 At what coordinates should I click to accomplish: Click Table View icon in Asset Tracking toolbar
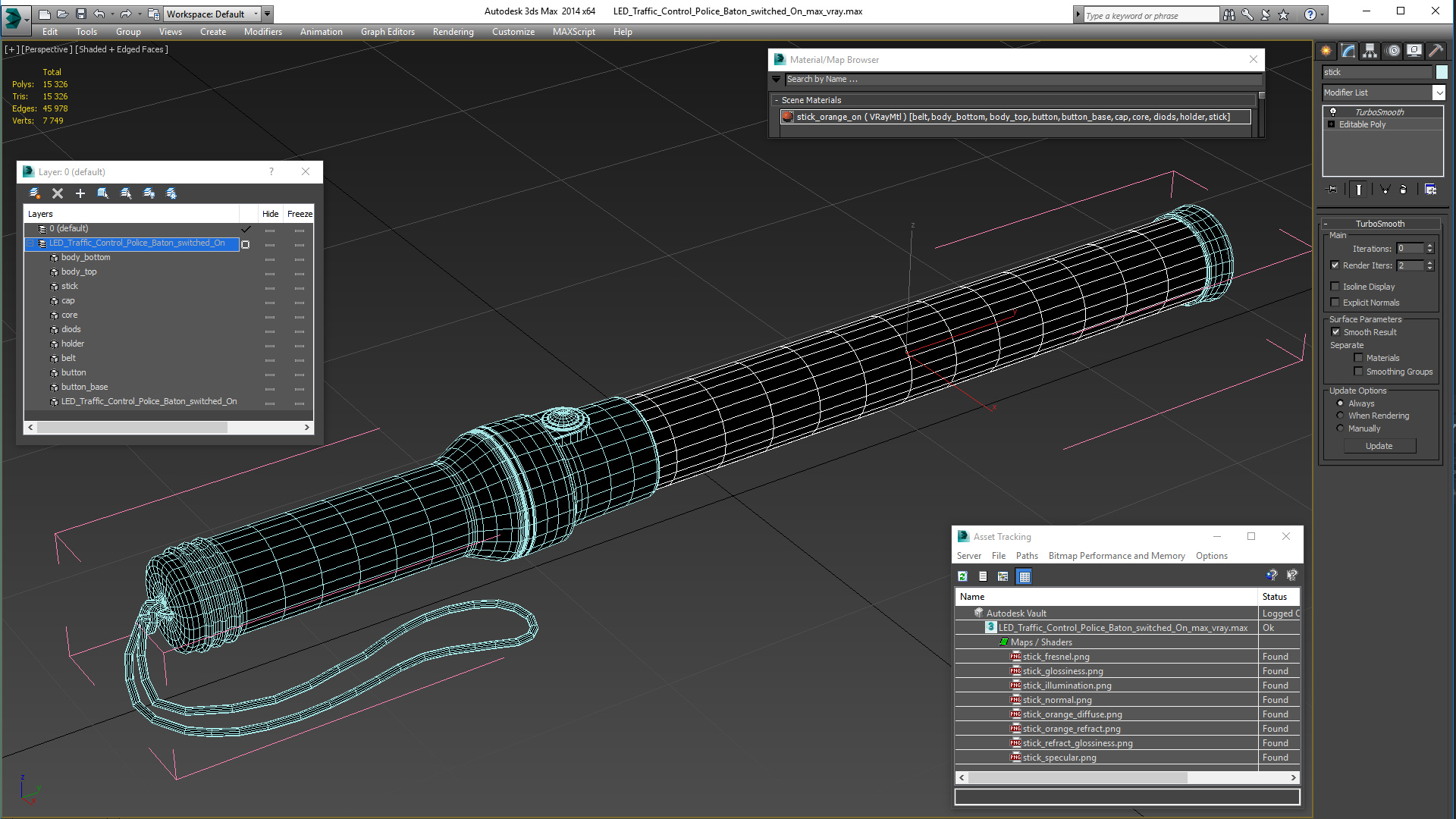(x=1025, y=576)
